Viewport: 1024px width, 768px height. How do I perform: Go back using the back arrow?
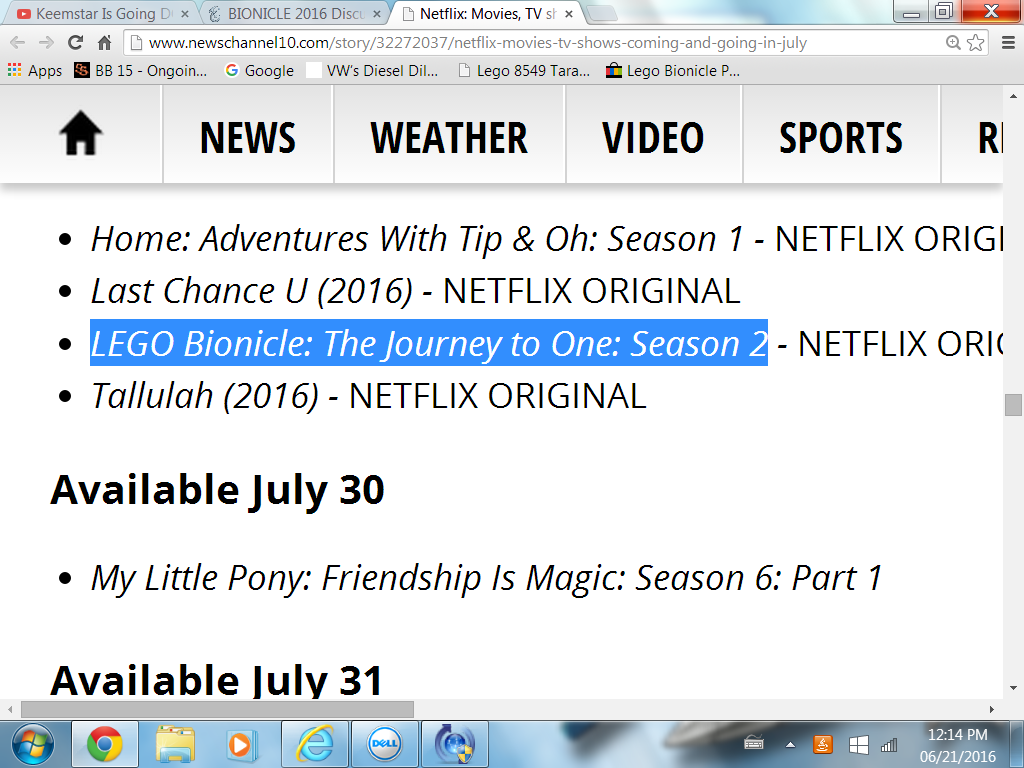point(18,42)
